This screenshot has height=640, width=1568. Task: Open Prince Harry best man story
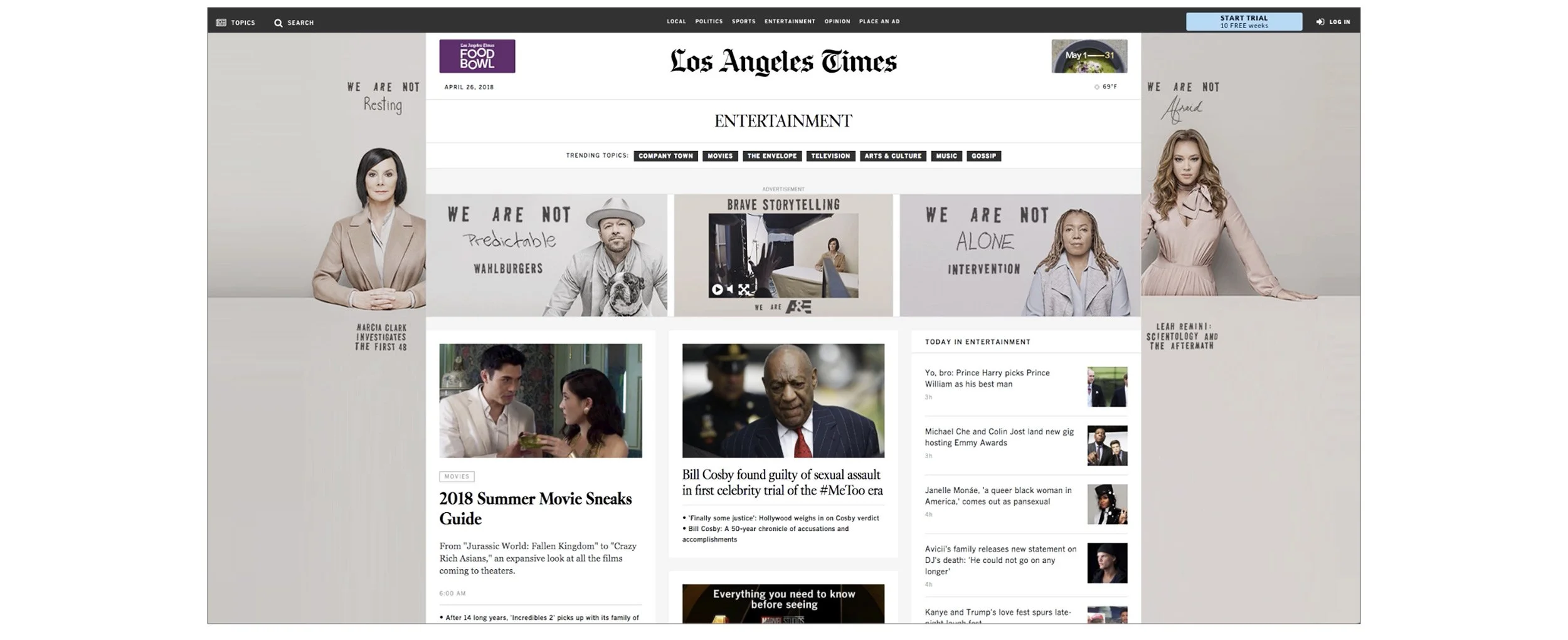pos(987,379)
